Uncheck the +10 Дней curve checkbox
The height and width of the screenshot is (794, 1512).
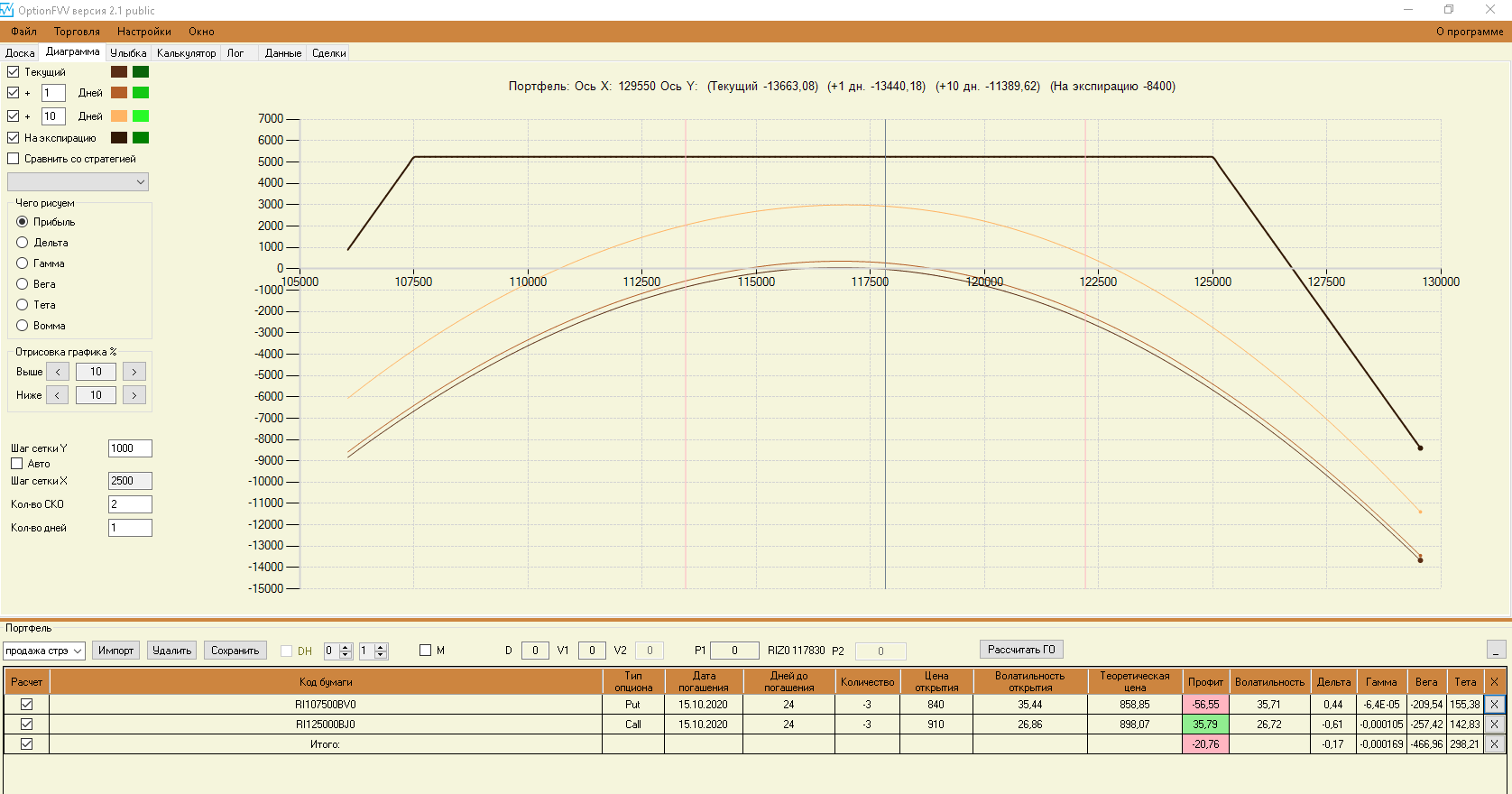coord(14,116)
